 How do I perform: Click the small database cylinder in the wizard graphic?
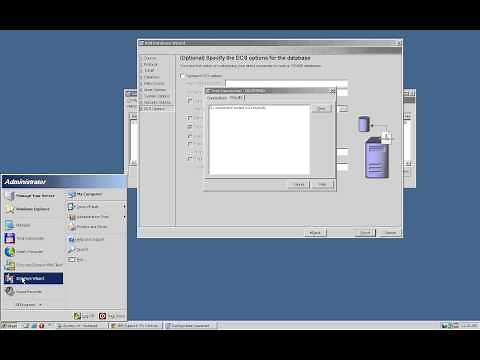[x=364, y=124]
